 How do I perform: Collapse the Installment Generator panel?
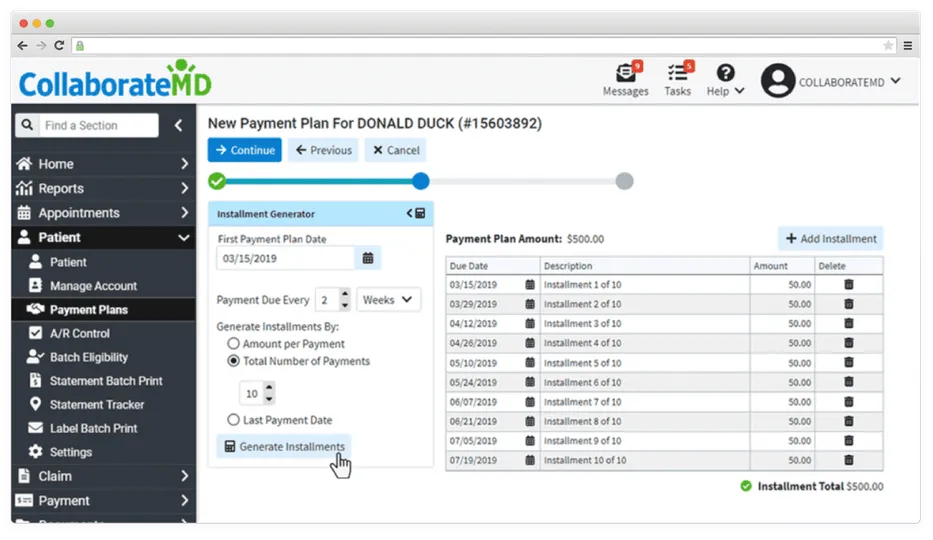click(415, 214)
